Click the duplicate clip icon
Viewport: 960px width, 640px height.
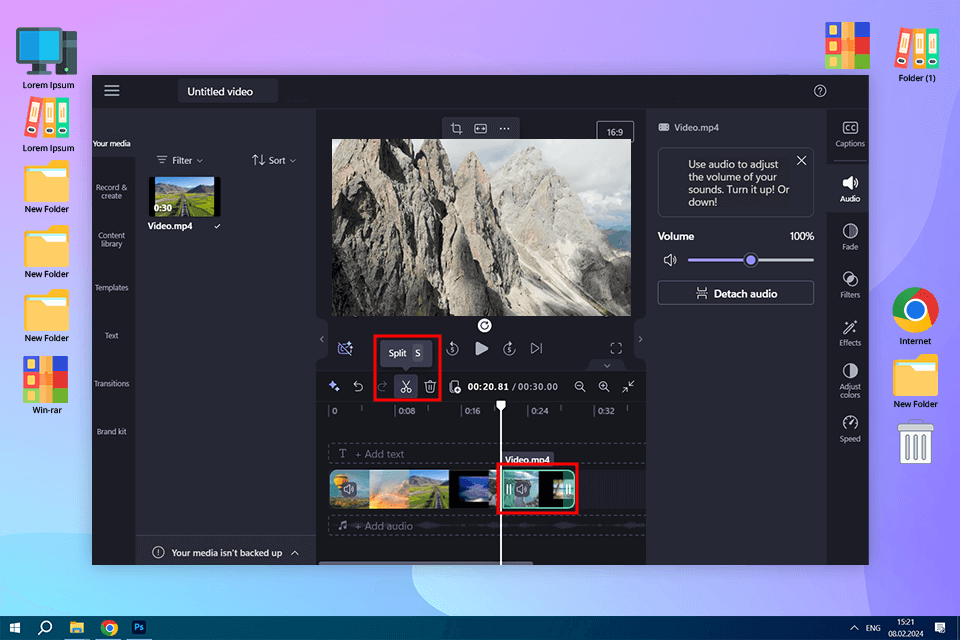pyautogui.click(x=455, y=386)
